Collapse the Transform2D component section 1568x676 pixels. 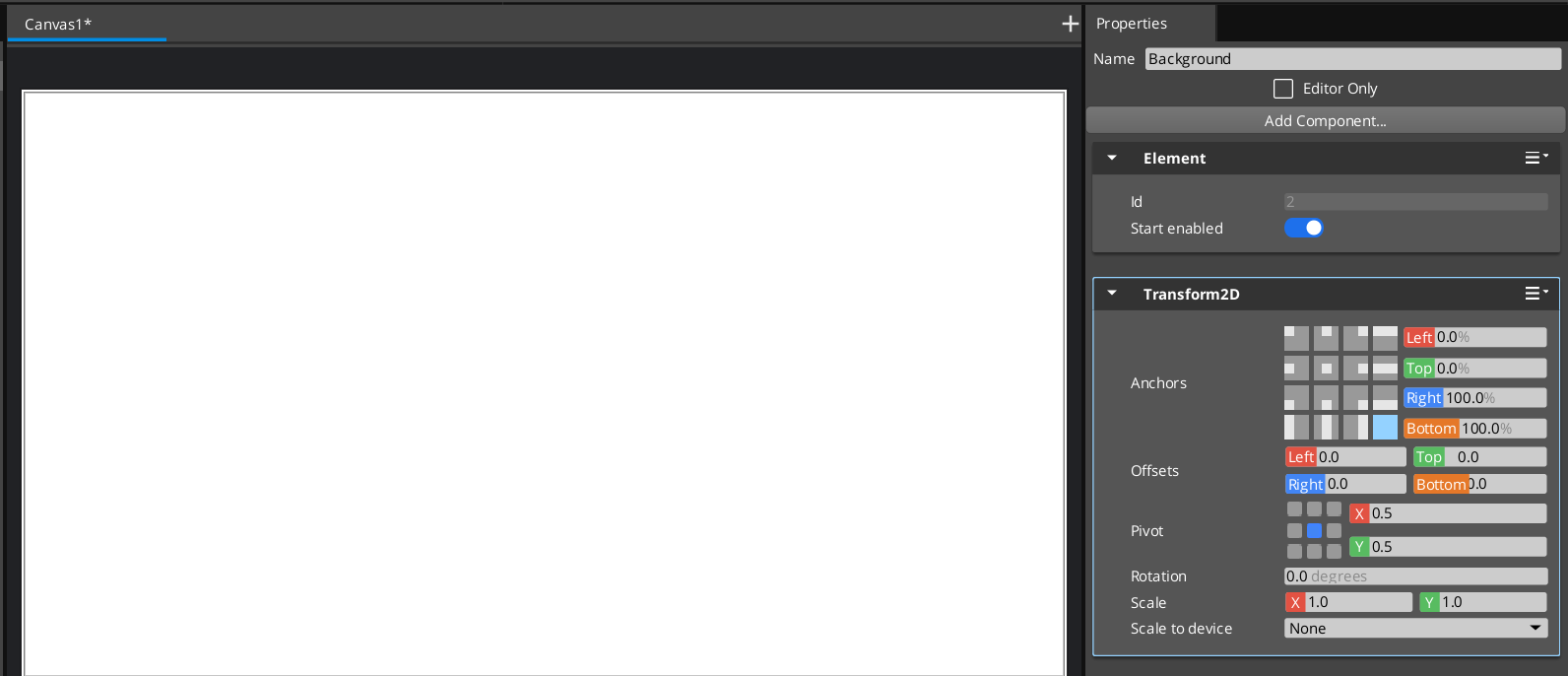1112,294
